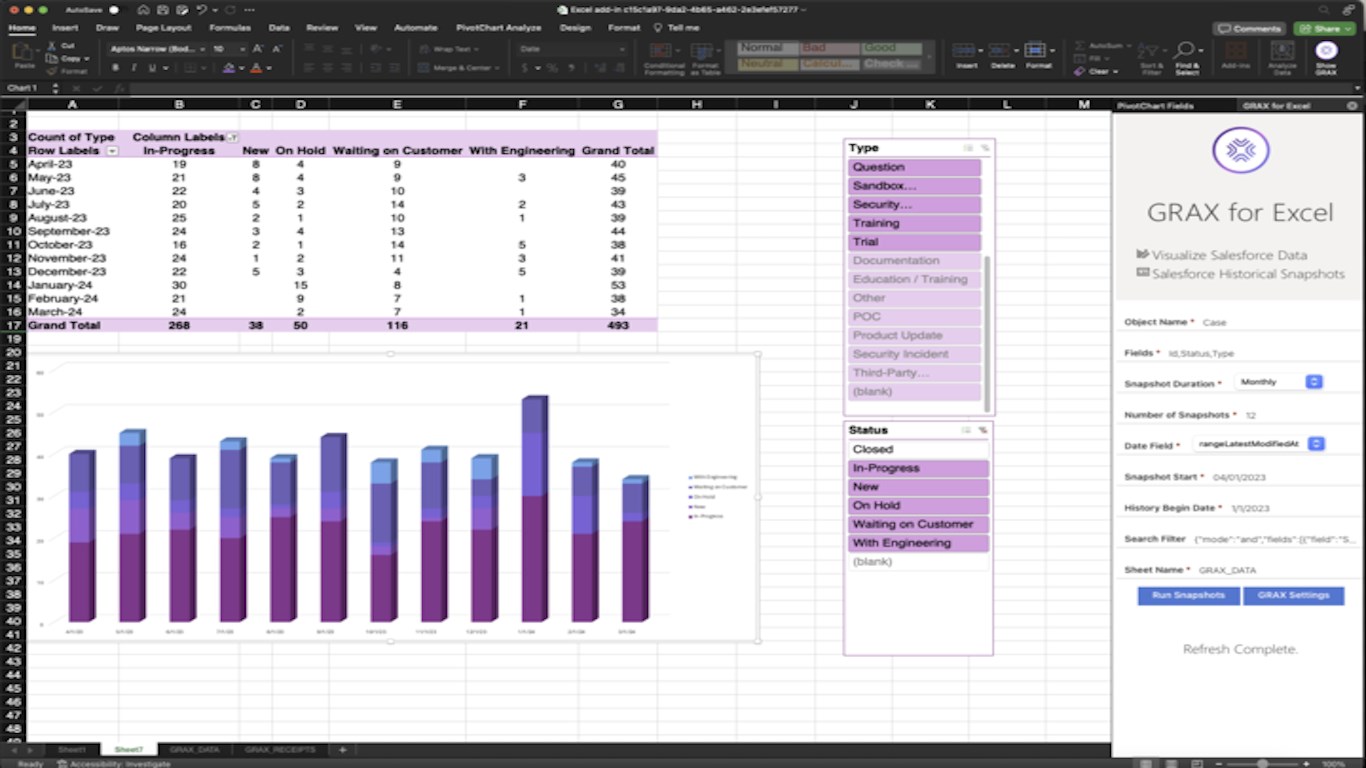Click the Cut scissors icon
Image resolution: width=1366 pixels, height=768 pixels.
(x=50, y=46)
